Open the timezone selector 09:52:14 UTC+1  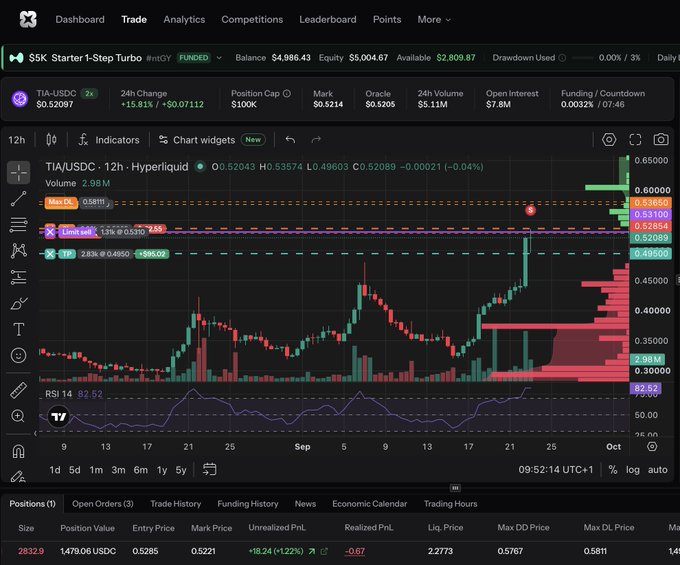pyautogui.click(x=555, y=470)
